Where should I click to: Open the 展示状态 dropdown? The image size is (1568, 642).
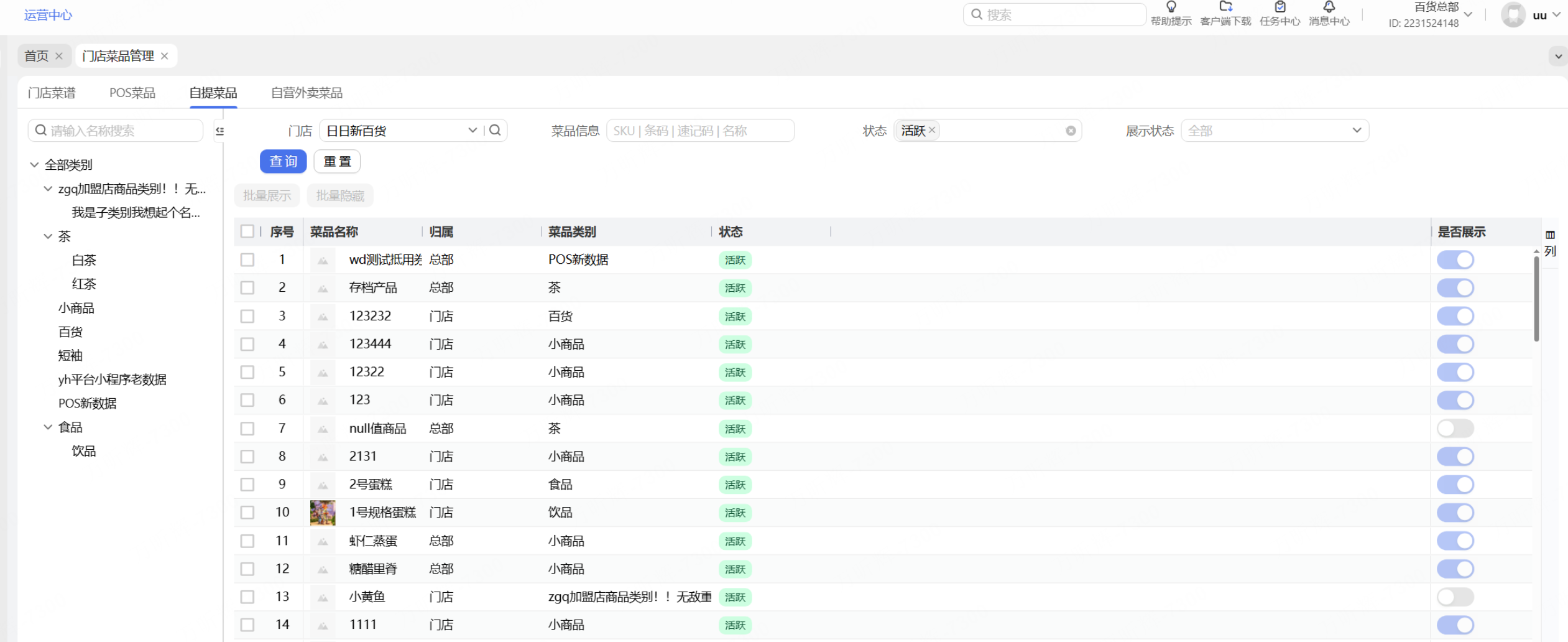click(1275, 131)
